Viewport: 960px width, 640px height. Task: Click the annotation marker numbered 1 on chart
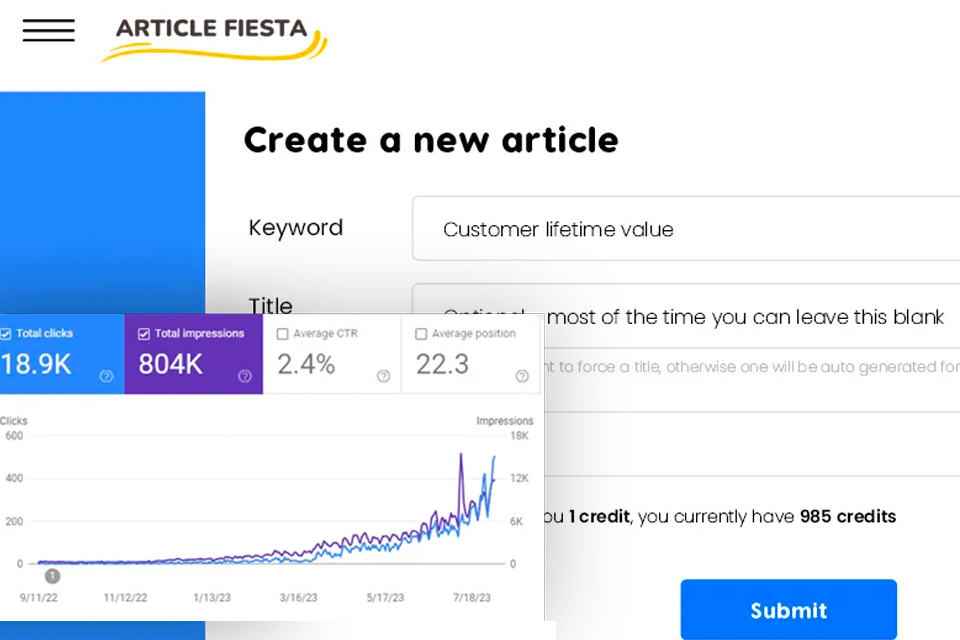tap(52, 576)
